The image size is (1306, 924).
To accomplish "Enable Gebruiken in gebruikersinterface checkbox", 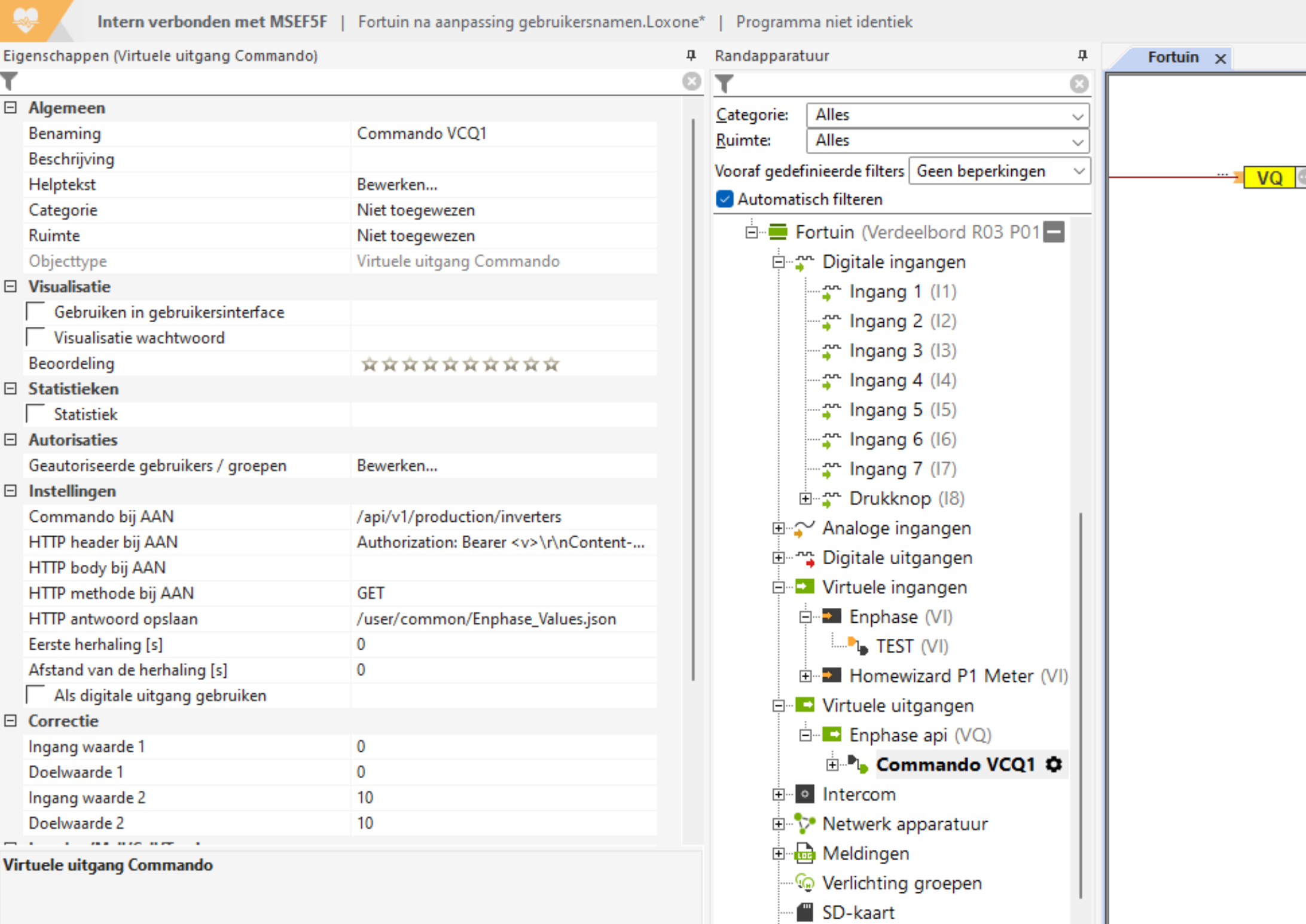I will (x=36, y=312).
